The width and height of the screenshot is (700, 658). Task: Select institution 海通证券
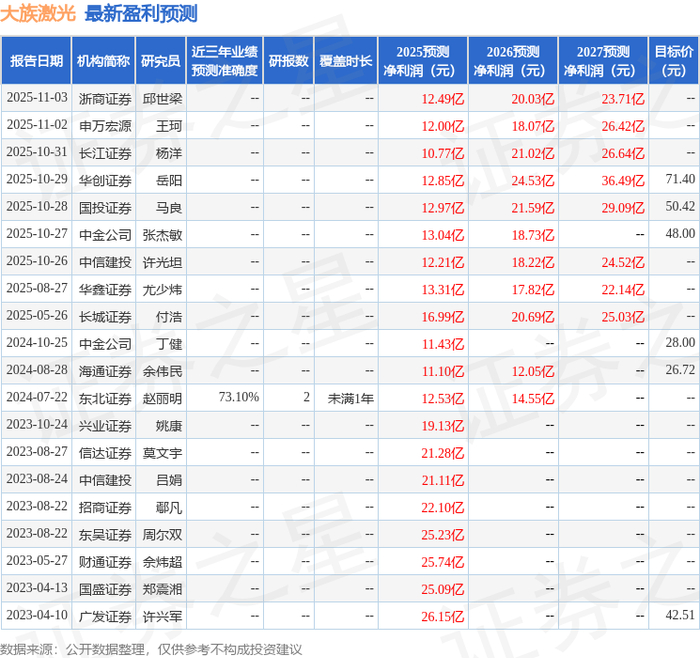tap(105, 371)
